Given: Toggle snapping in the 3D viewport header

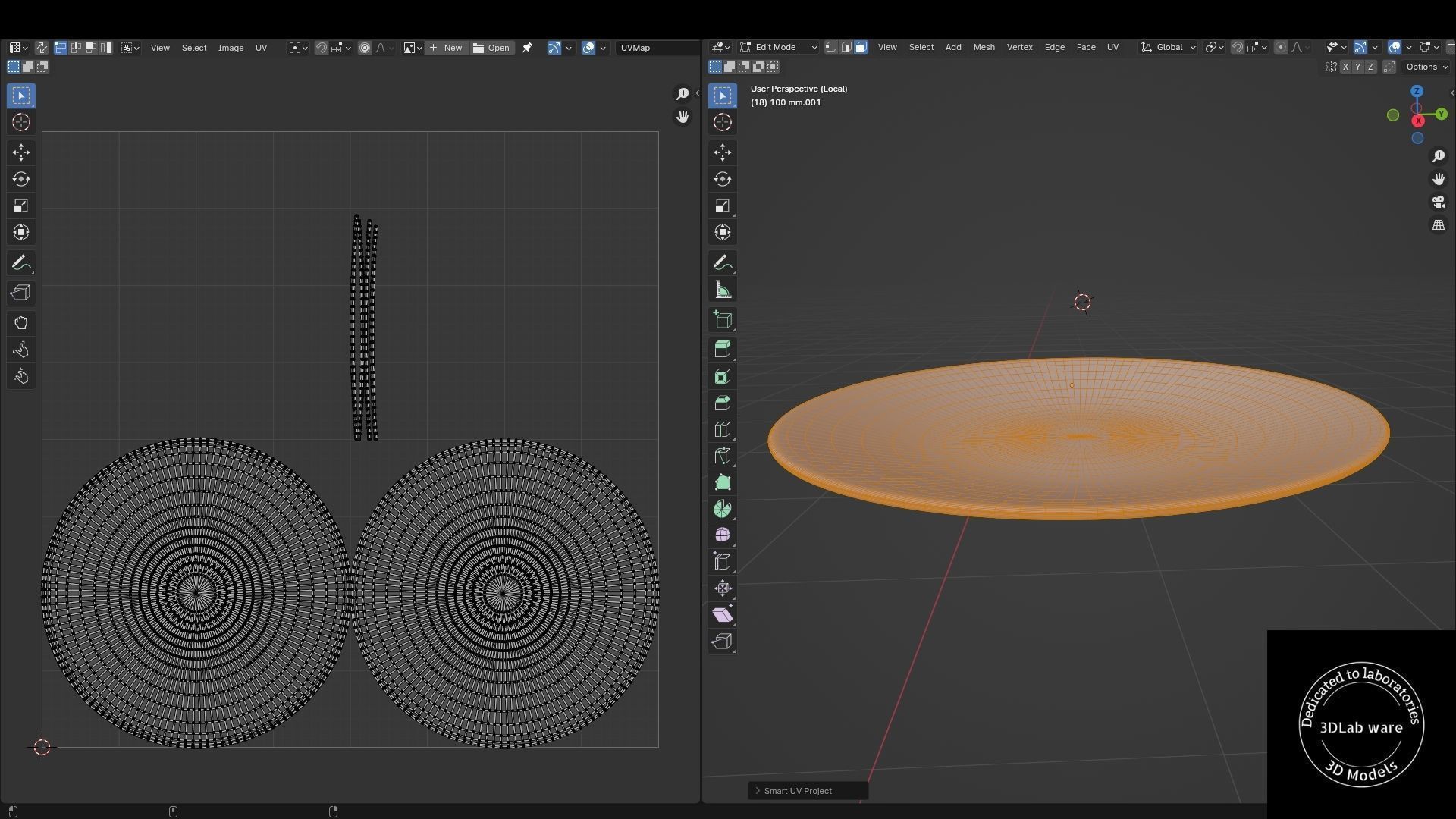Looking at the screenshot, I should pos(1238,47).
